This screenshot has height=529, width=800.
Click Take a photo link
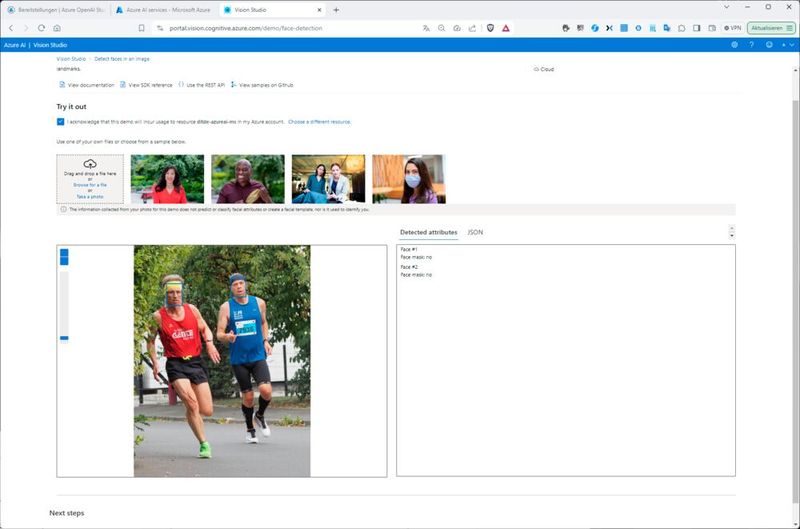[x=90, y=196]
